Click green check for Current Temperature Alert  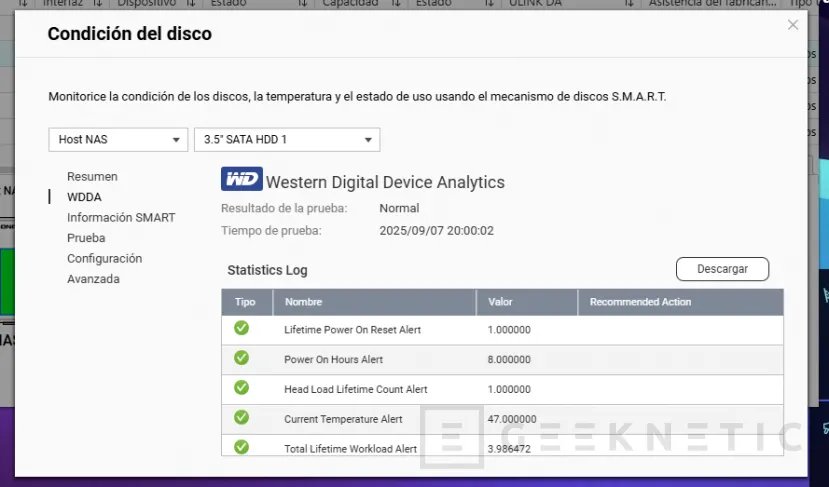pyautogui.click(x=242, y=417)
